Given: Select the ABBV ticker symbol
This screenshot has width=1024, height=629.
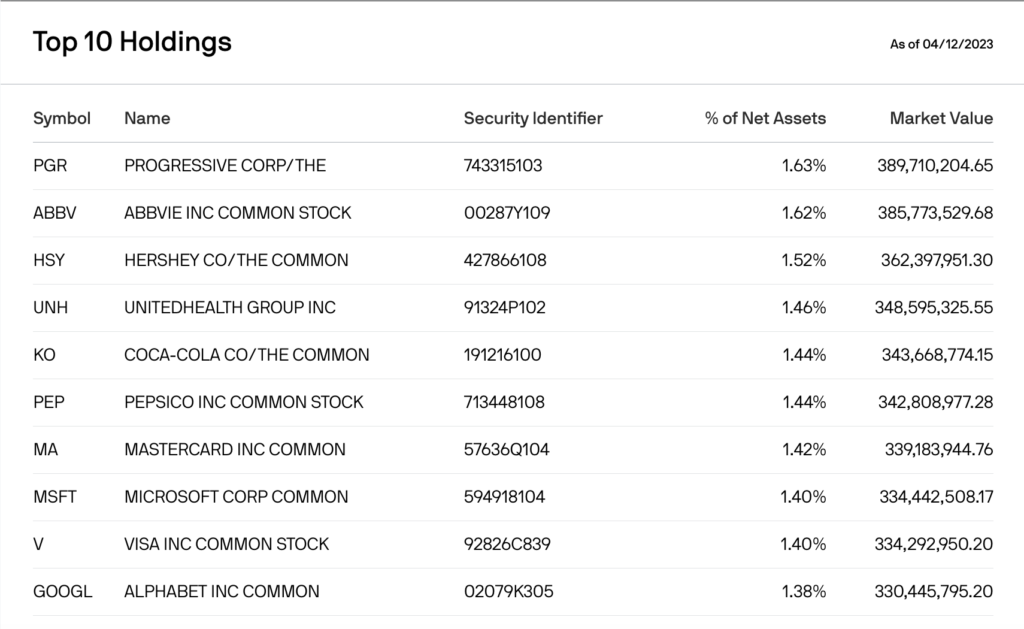Looking at the screenshot, I should point(55,213).
